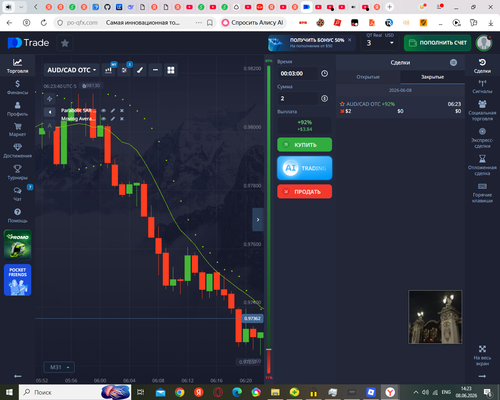Image resolution: width=500 pixels, height=400 pixels.
Task: Click the green-red sentiment bar beside chart
Action: (x=268, y=220)
